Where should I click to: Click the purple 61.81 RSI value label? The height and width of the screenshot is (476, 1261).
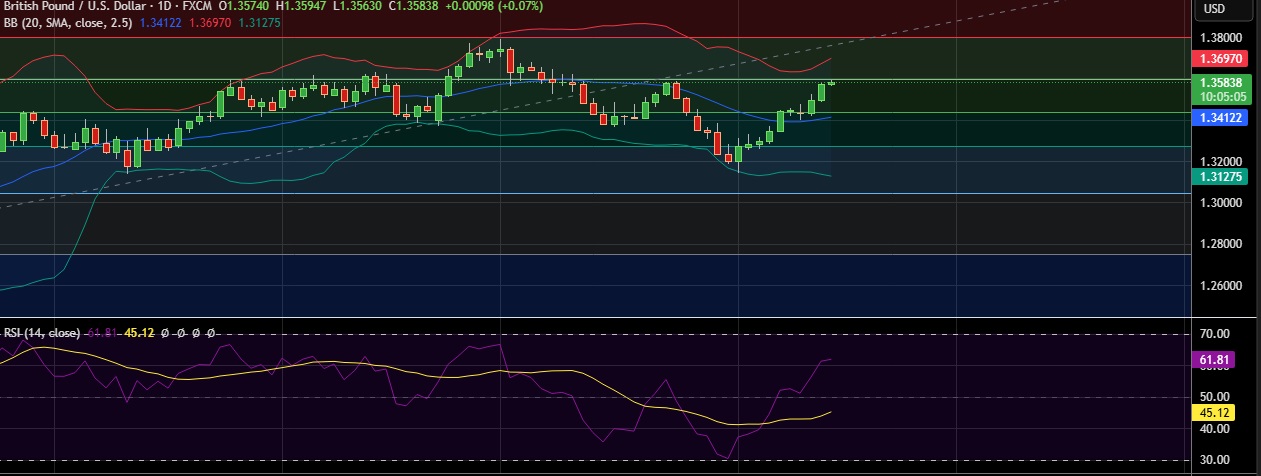coord(1214,358)
